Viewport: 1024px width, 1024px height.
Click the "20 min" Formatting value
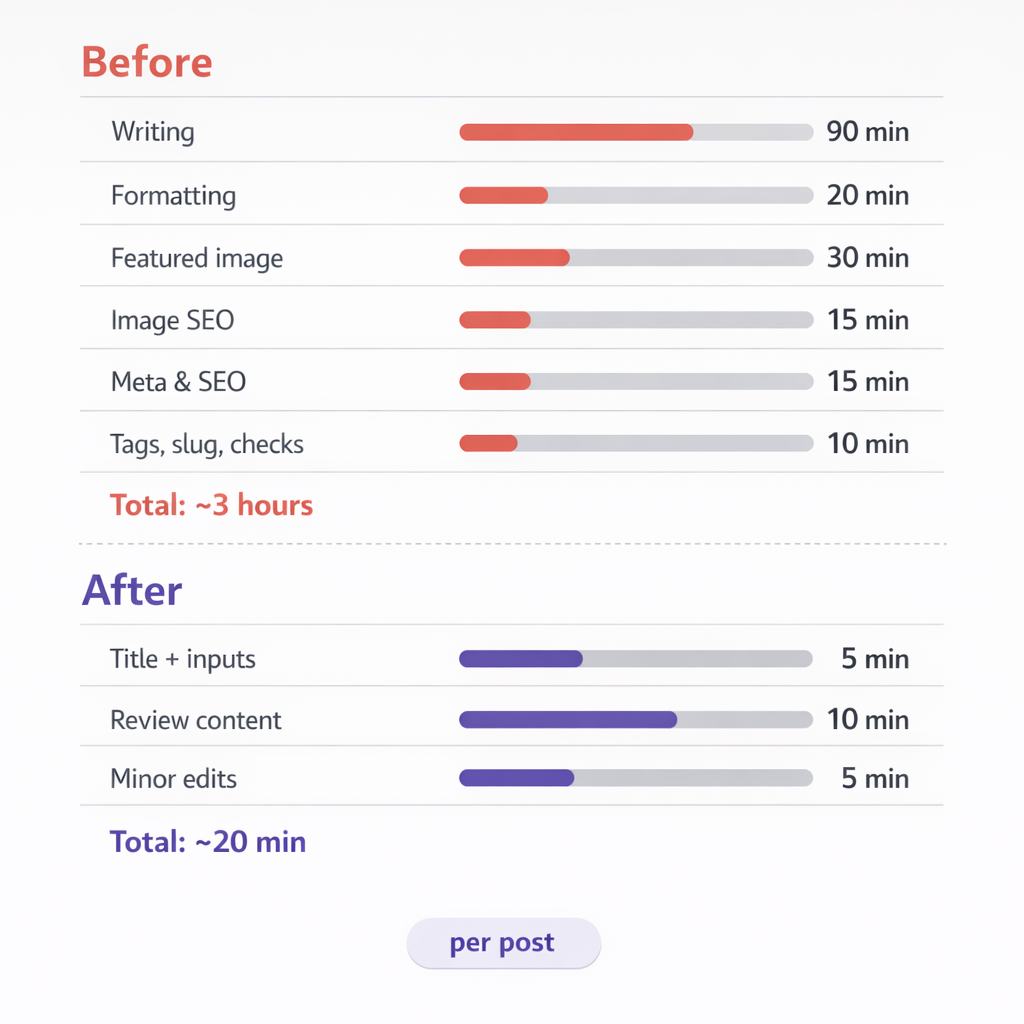coord(868,195)
